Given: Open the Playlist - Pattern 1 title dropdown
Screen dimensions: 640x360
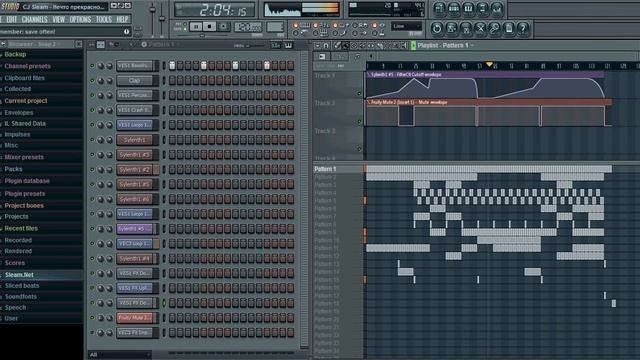Looking at the screenshot, I should pyautogui.click(x=446, y=45).
